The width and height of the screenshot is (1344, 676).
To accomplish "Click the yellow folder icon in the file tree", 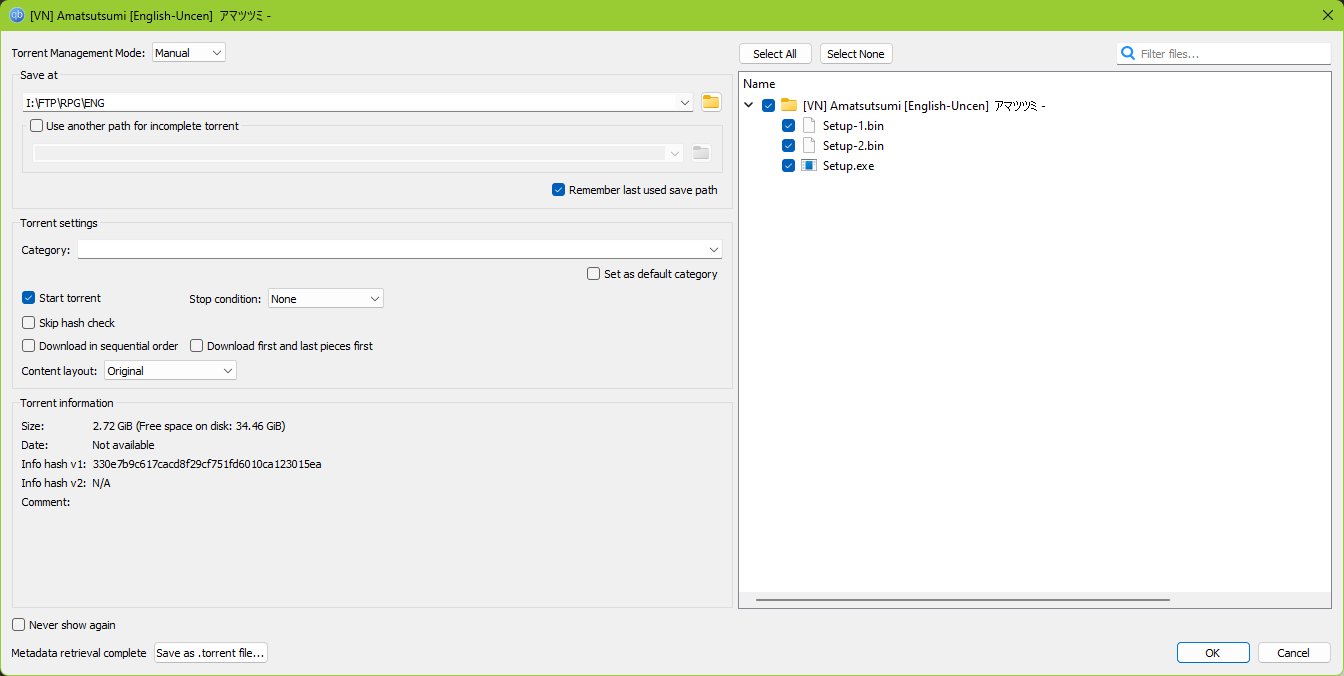I will (x=789, y=106).
